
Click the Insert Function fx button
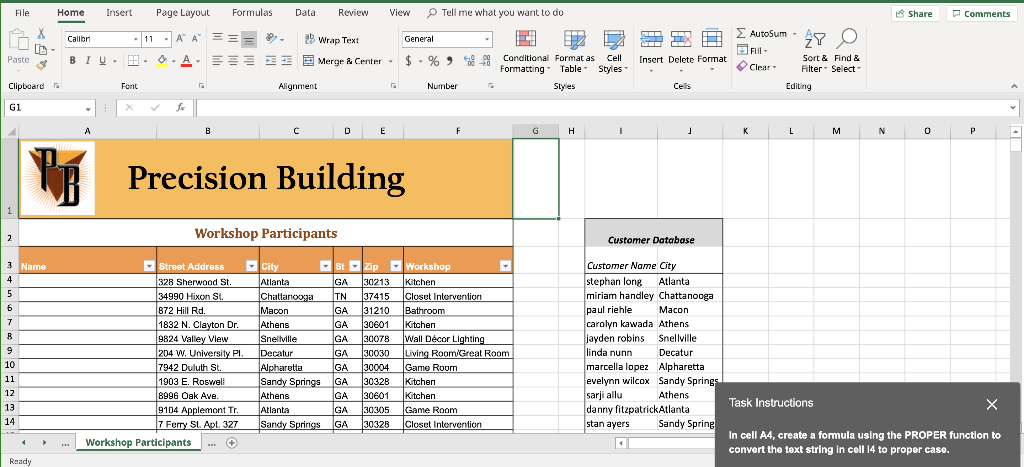(181, 108)
